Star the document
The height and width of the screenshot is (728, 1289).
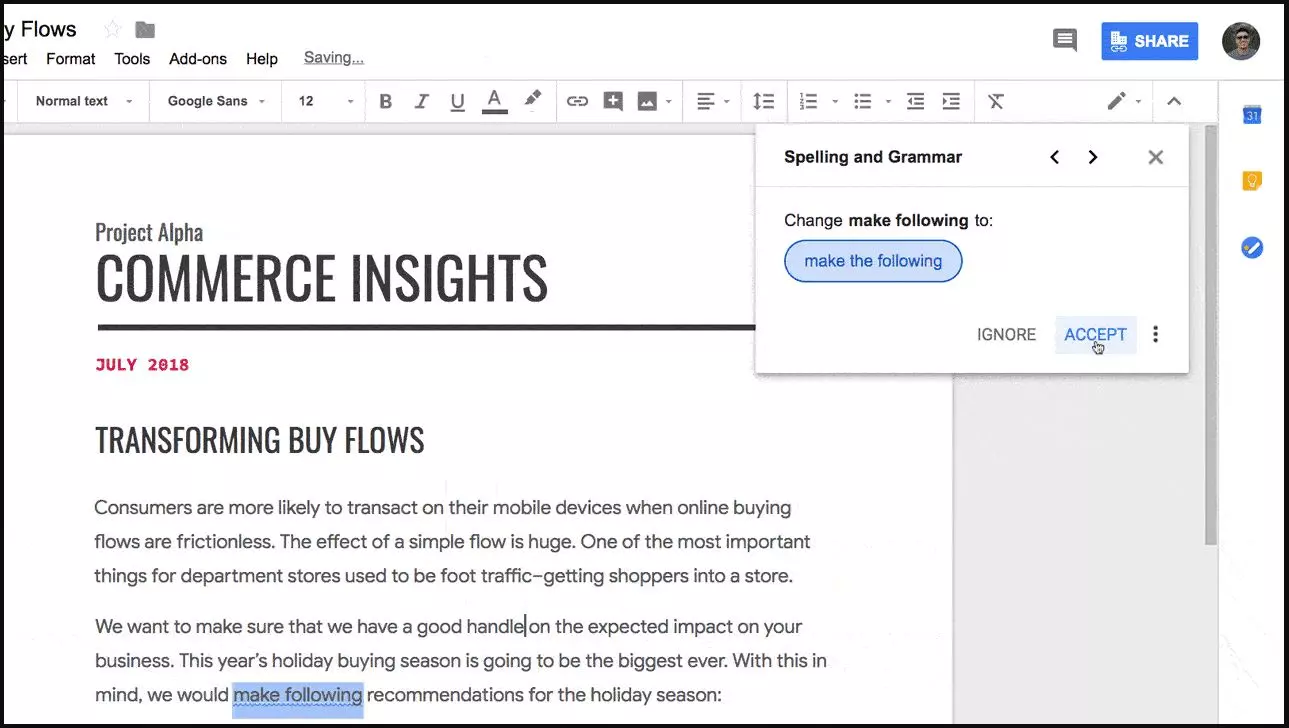(x=112, y=29)
